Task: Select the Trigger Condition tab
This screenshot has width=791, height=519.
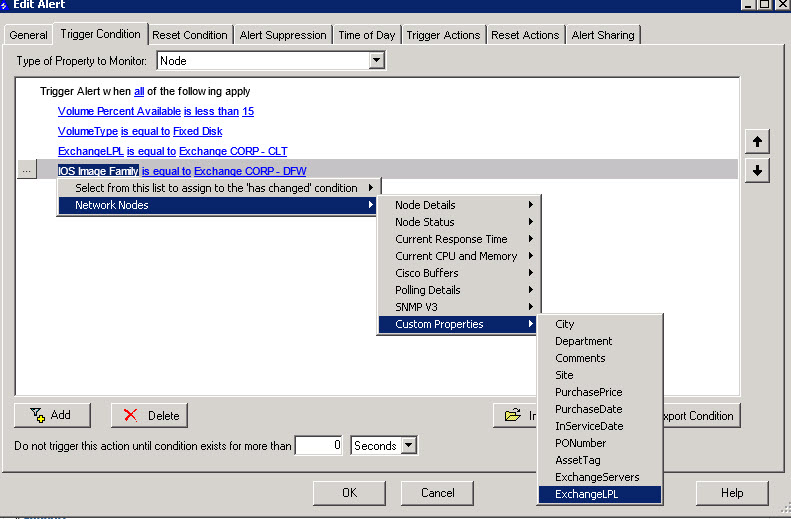Action: [x=100, y=34]
